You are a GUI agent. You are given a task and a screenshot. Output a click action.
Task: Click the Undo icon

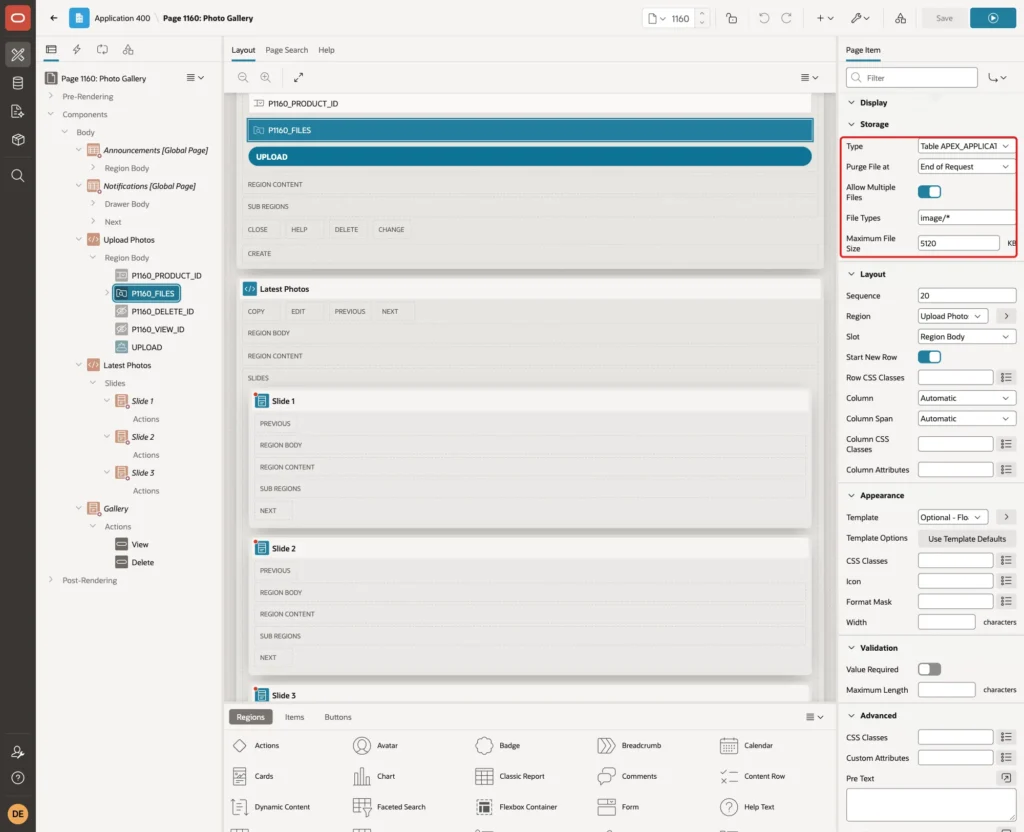763,18
